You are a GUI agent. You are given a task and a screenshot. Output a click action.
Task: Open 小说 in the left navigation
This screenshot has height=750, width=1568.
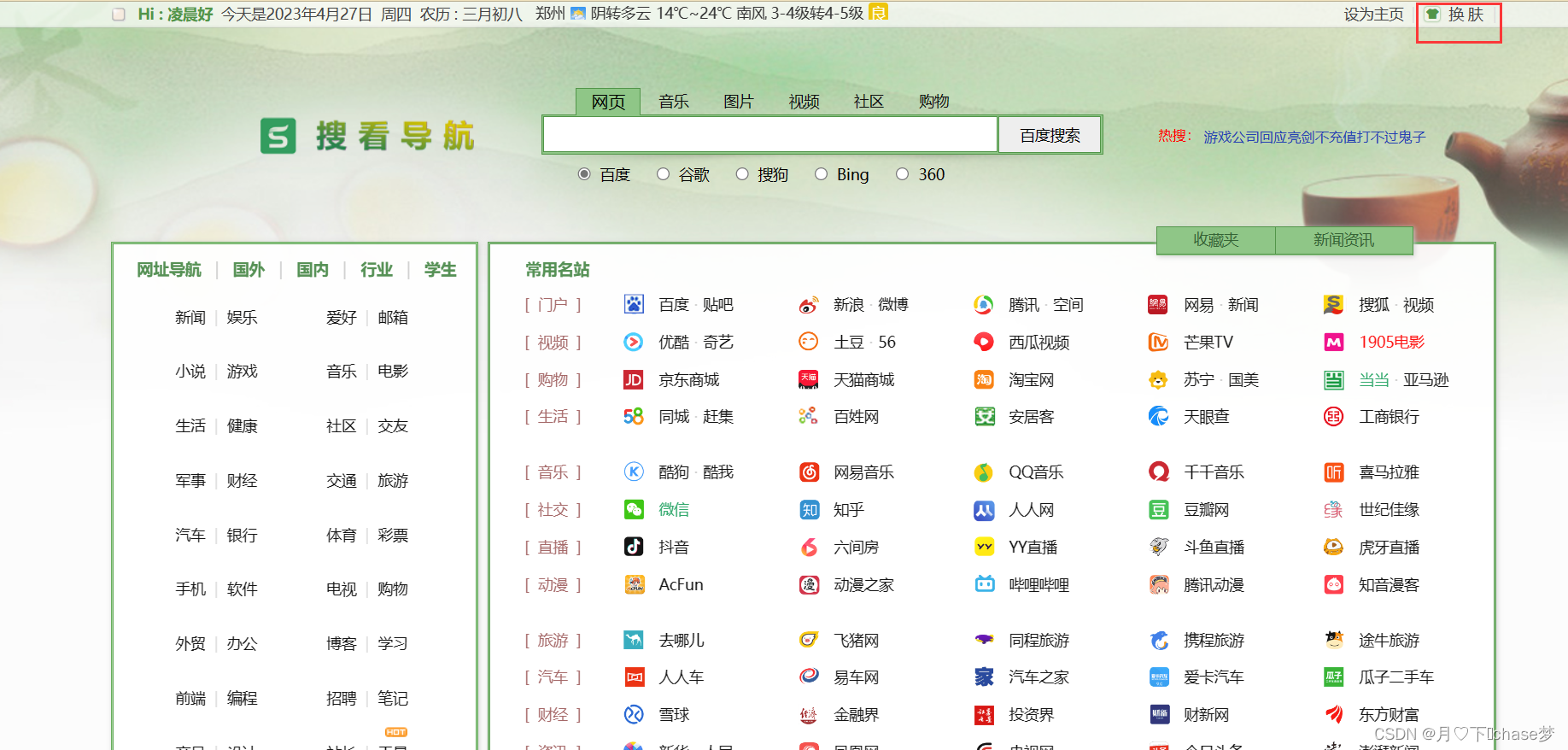pyautogui.click(x=190, y=371)
